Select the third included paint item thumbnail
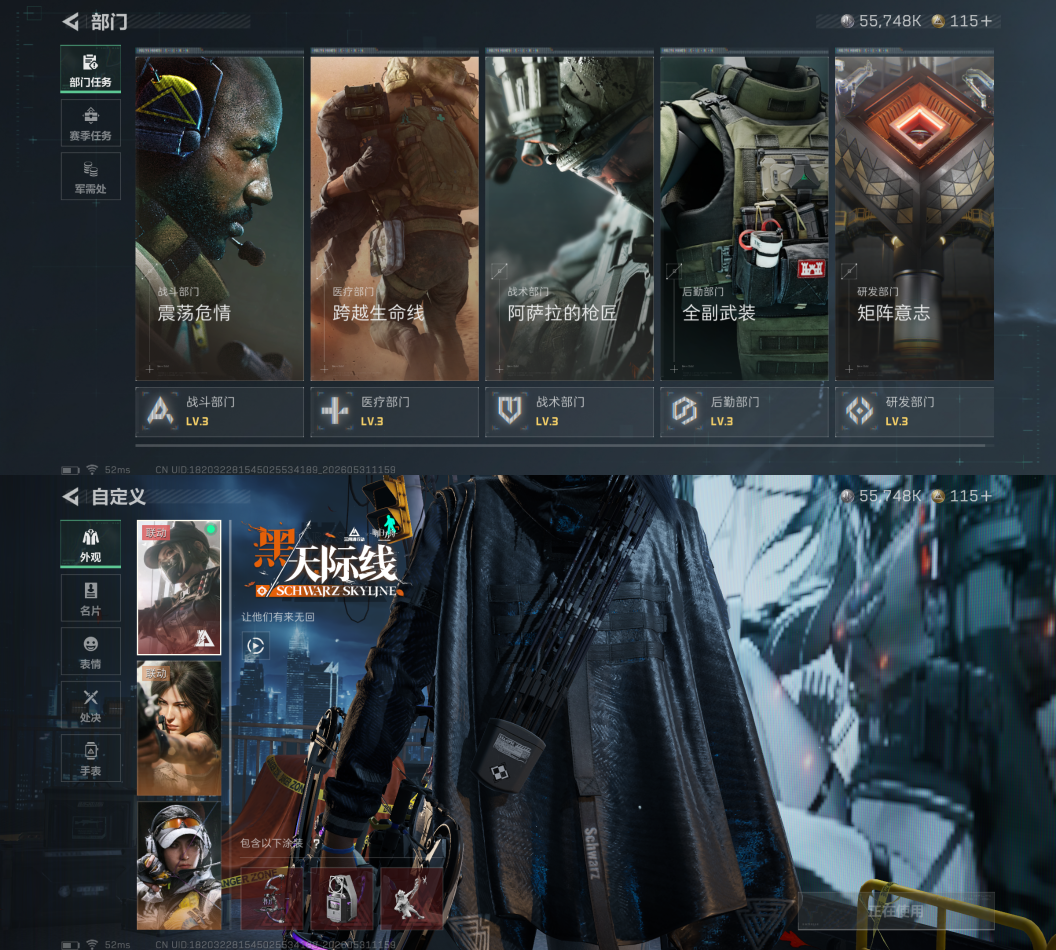The height and width of the screenshot is (950, 1056). tap(411, 898)
